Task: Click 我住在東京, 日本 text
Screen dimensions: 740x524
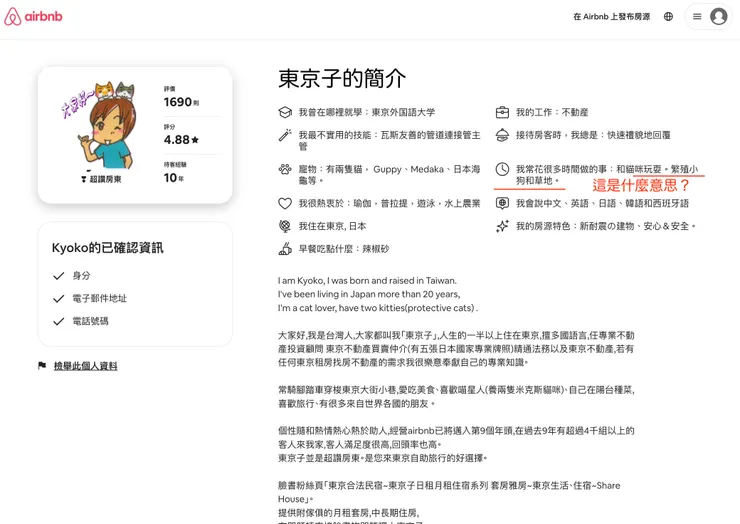Action: point(332,226)
